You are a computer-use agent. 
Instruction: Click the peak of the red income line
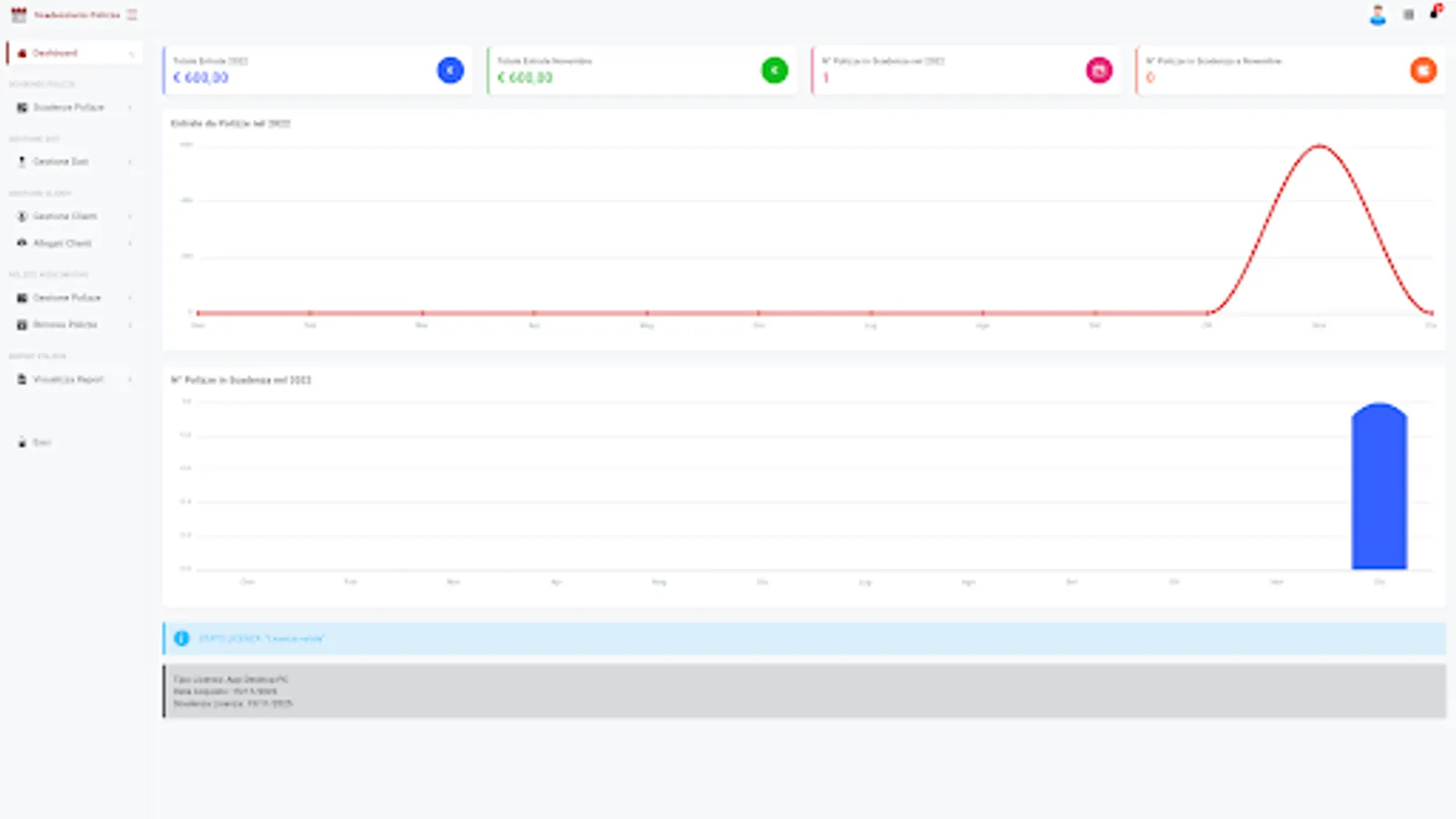[x=1319, y=146]
